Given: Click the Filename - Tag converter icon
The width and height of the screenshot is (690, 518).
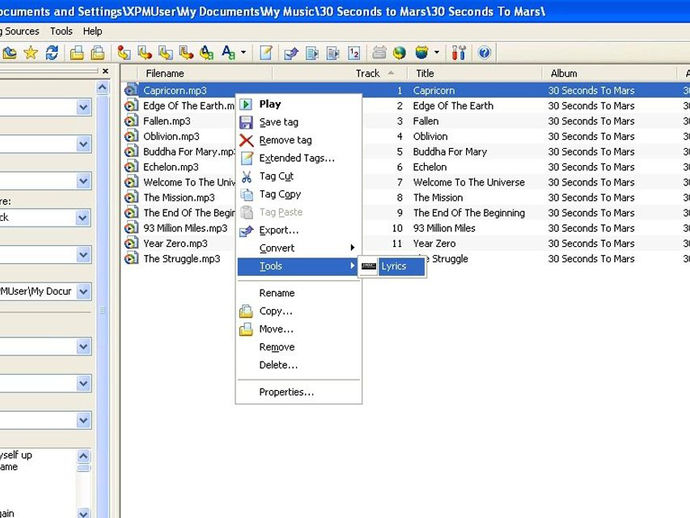Looking at the screenshot, I should pyautogui.click(x=145, y=53).
